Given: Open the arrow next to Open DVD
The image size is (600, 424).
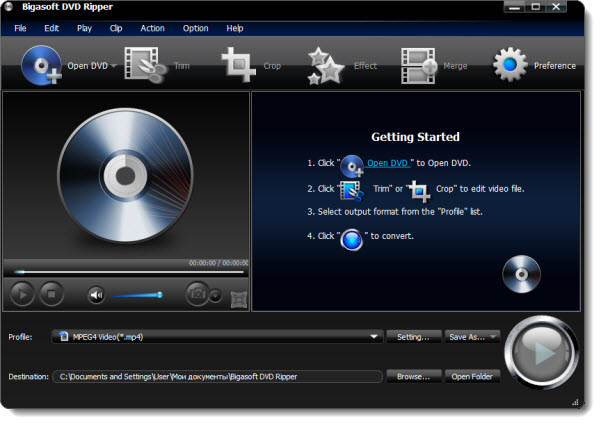Looking at the screenshot, I should (114, 67).
